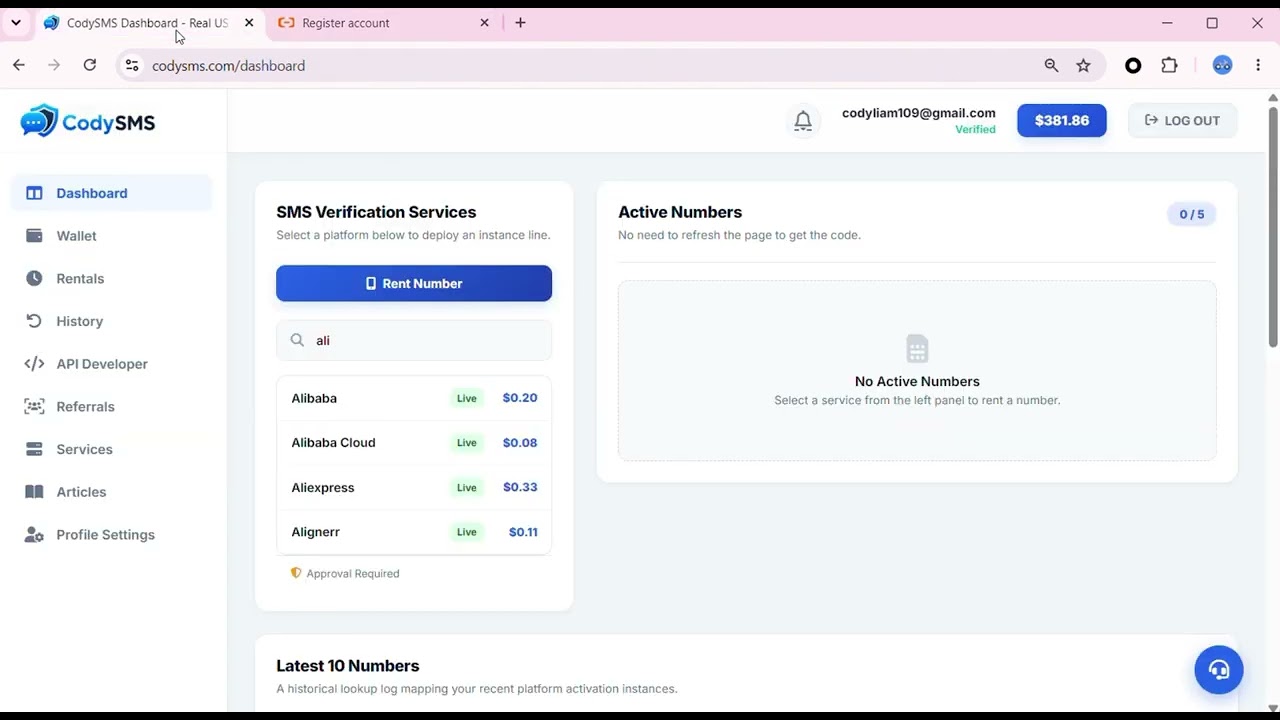Click the browser address bar URL

pos(228,66)
